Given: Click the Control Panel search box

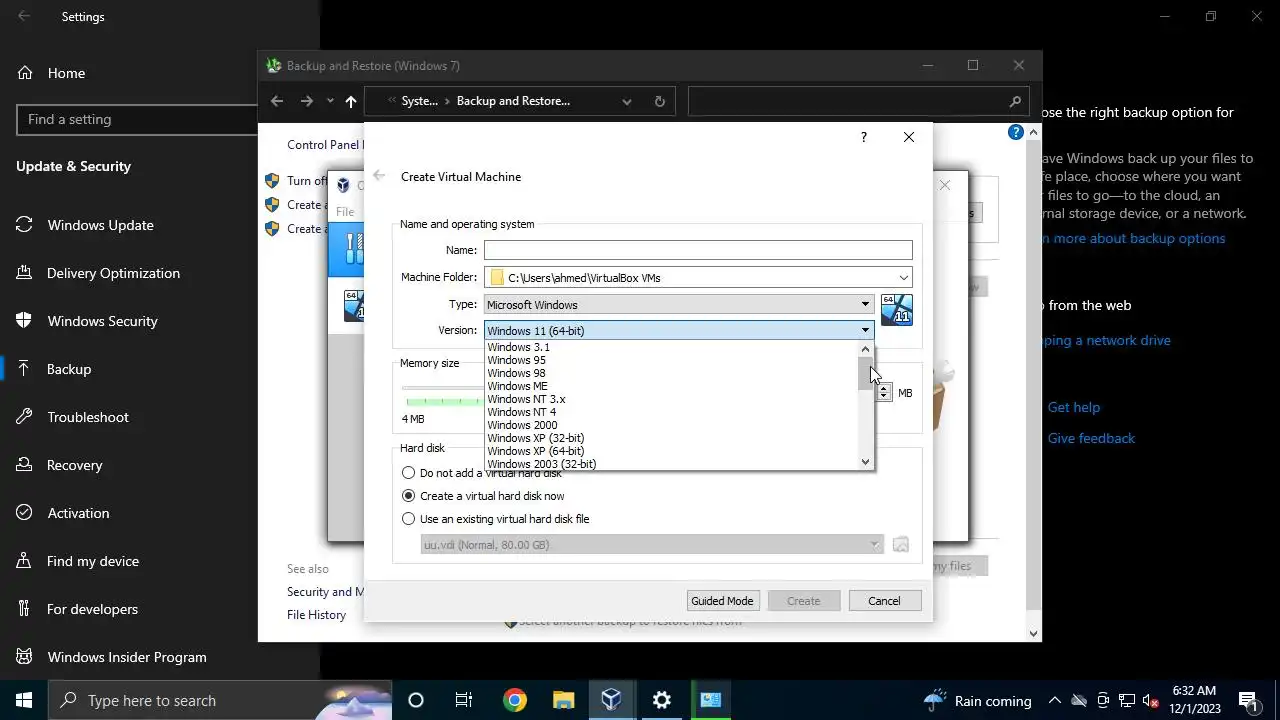Looking at the screenshot, I should point(858,101).
